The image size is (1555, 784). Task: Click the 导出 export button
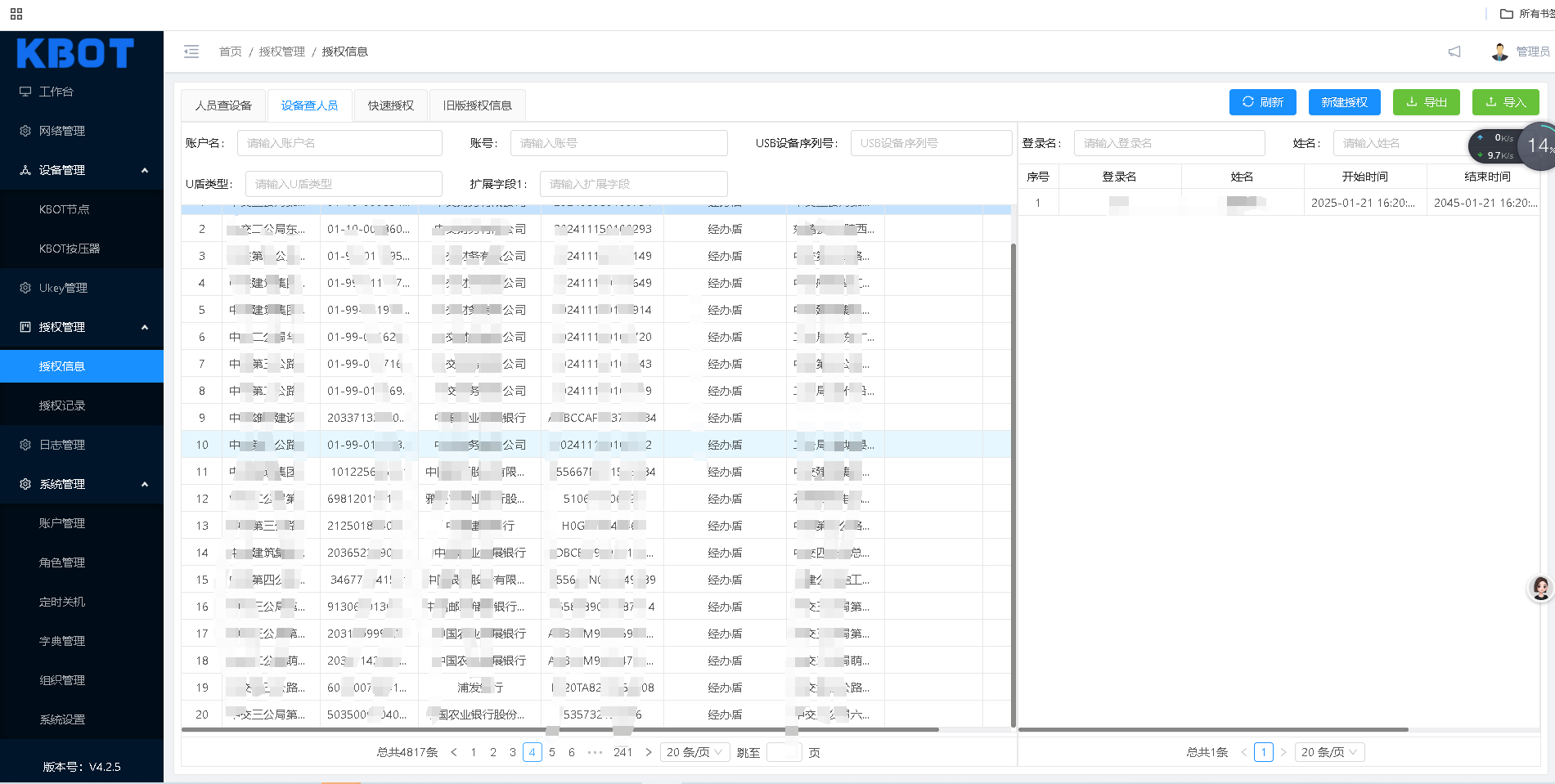pos(1426,102)
